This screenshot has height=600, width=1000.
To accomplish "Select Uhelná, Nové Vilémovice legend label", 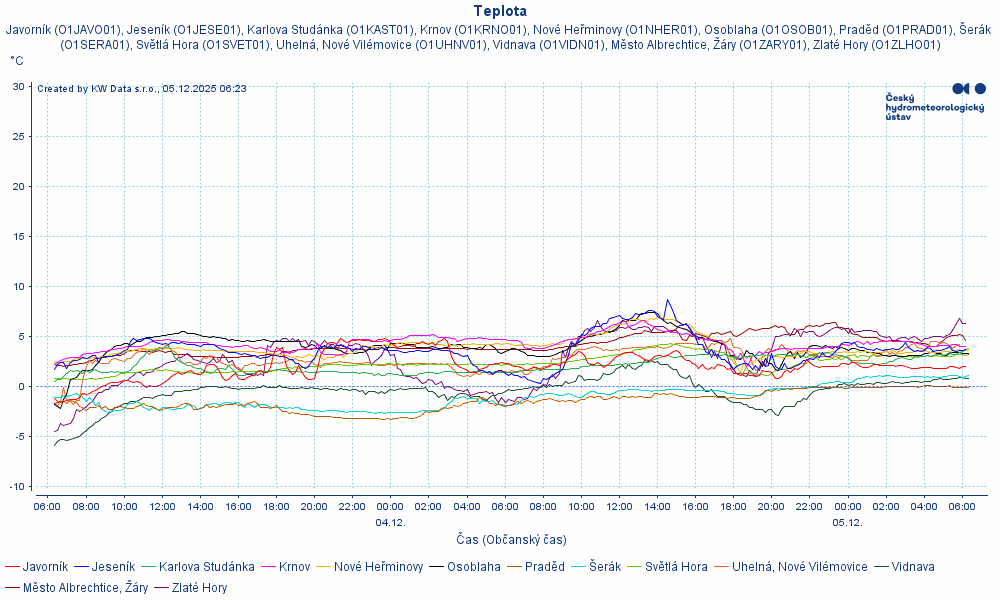I will (799, 567).
